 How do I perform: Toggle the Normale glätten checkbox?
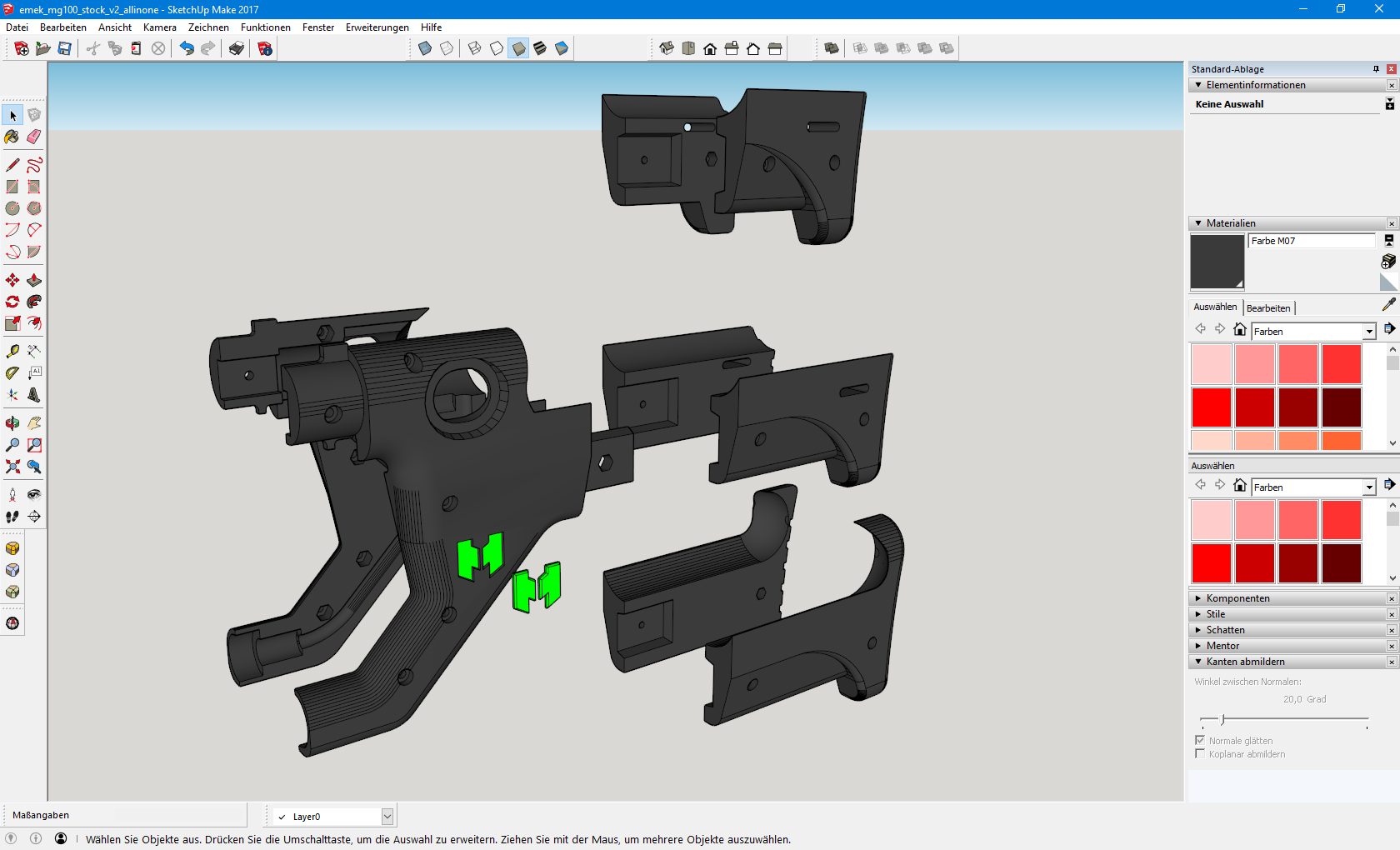[1200, 740]
